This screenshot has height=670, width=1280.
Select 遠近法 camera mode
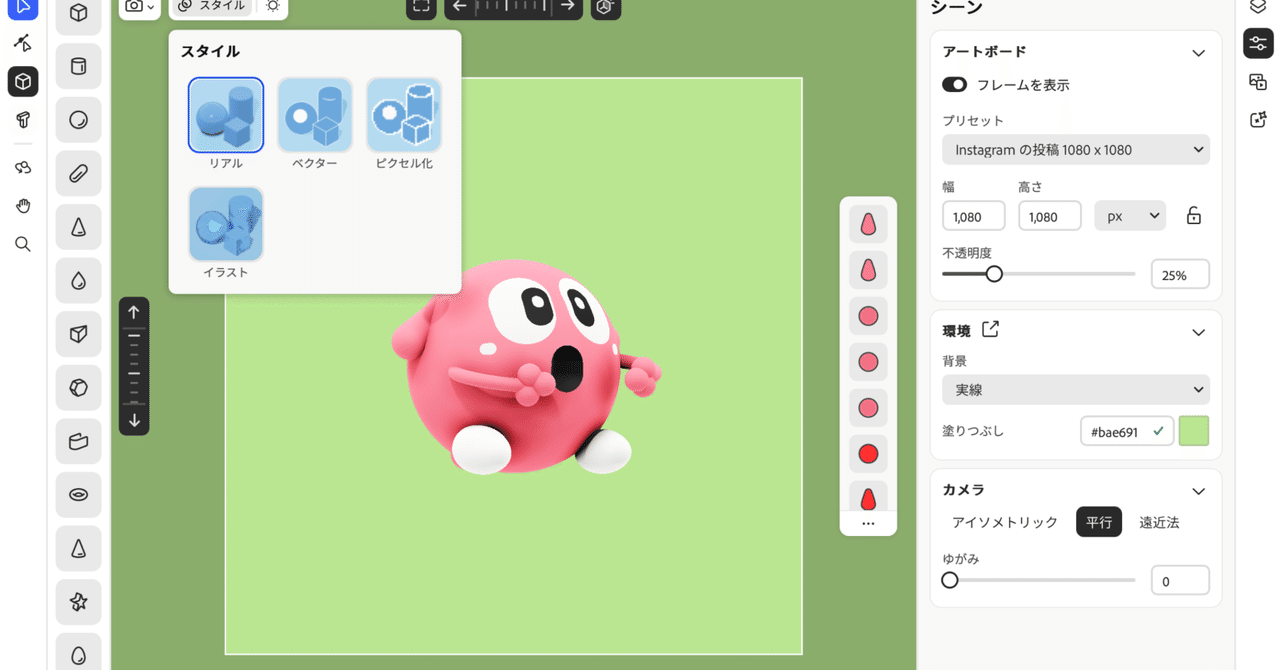tap(1159, 522)
